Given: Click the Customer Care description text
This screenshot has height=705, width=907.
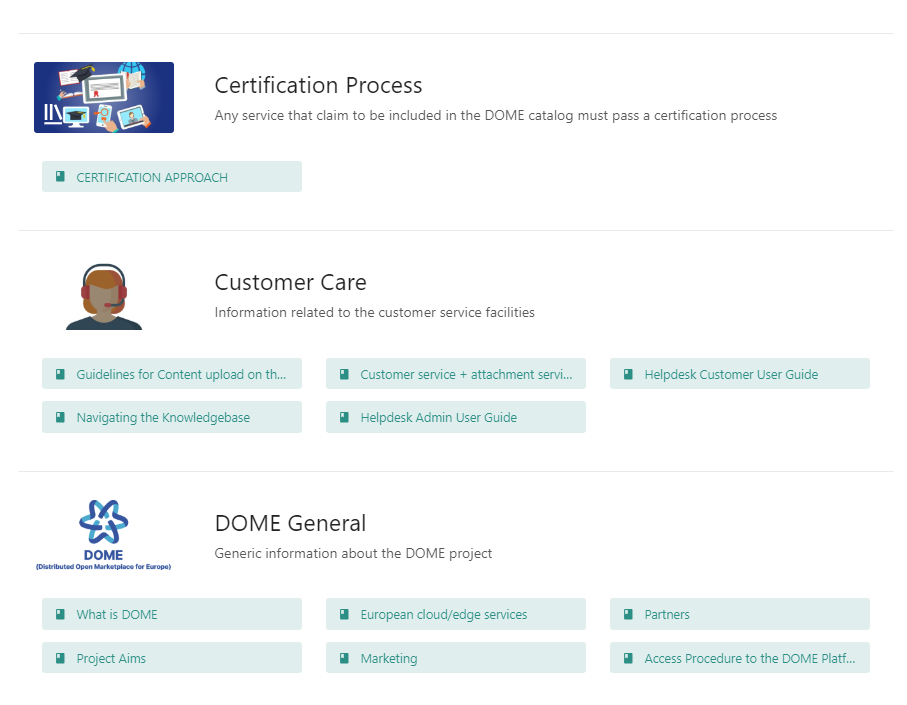Looking at the screenshot, I should 374,312.
